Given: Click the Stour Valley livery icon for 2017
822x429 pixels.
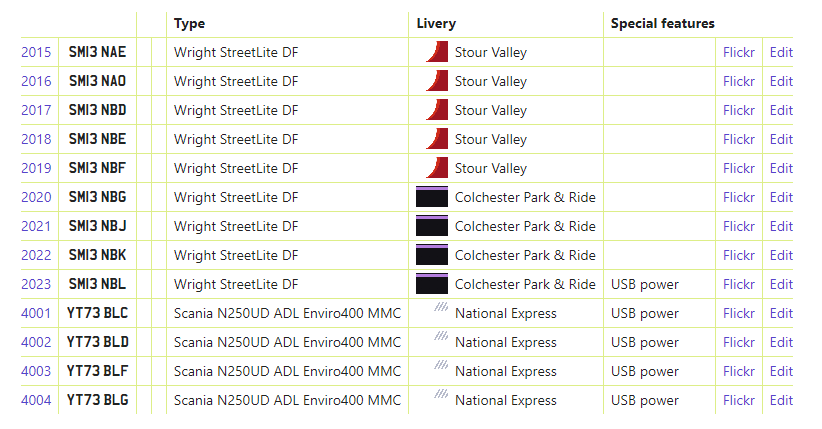Looking at the screenshot, I should (434, 110).
